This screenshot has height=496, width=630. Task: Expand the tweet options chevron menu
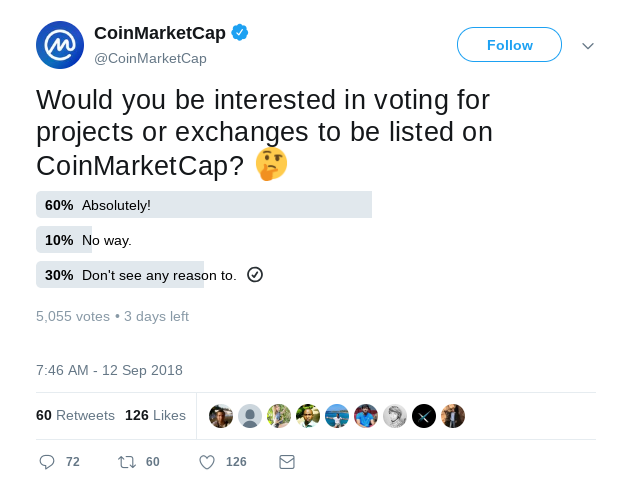[588, 46]
